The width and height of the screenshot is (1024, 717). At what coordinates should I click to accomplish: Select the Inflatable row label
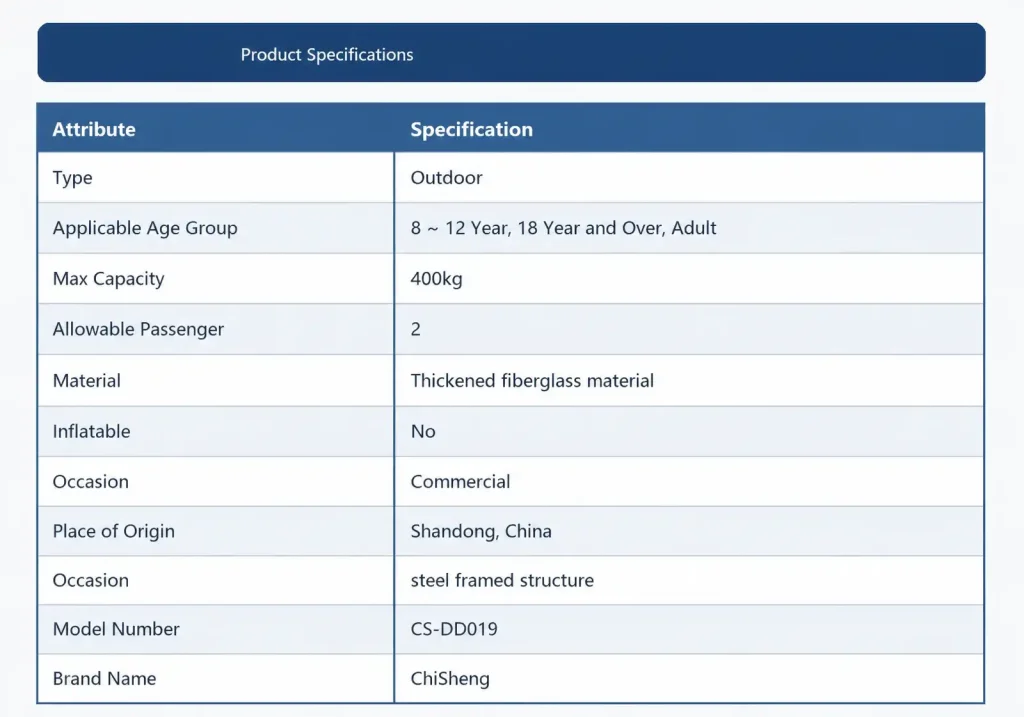(91, 432)
